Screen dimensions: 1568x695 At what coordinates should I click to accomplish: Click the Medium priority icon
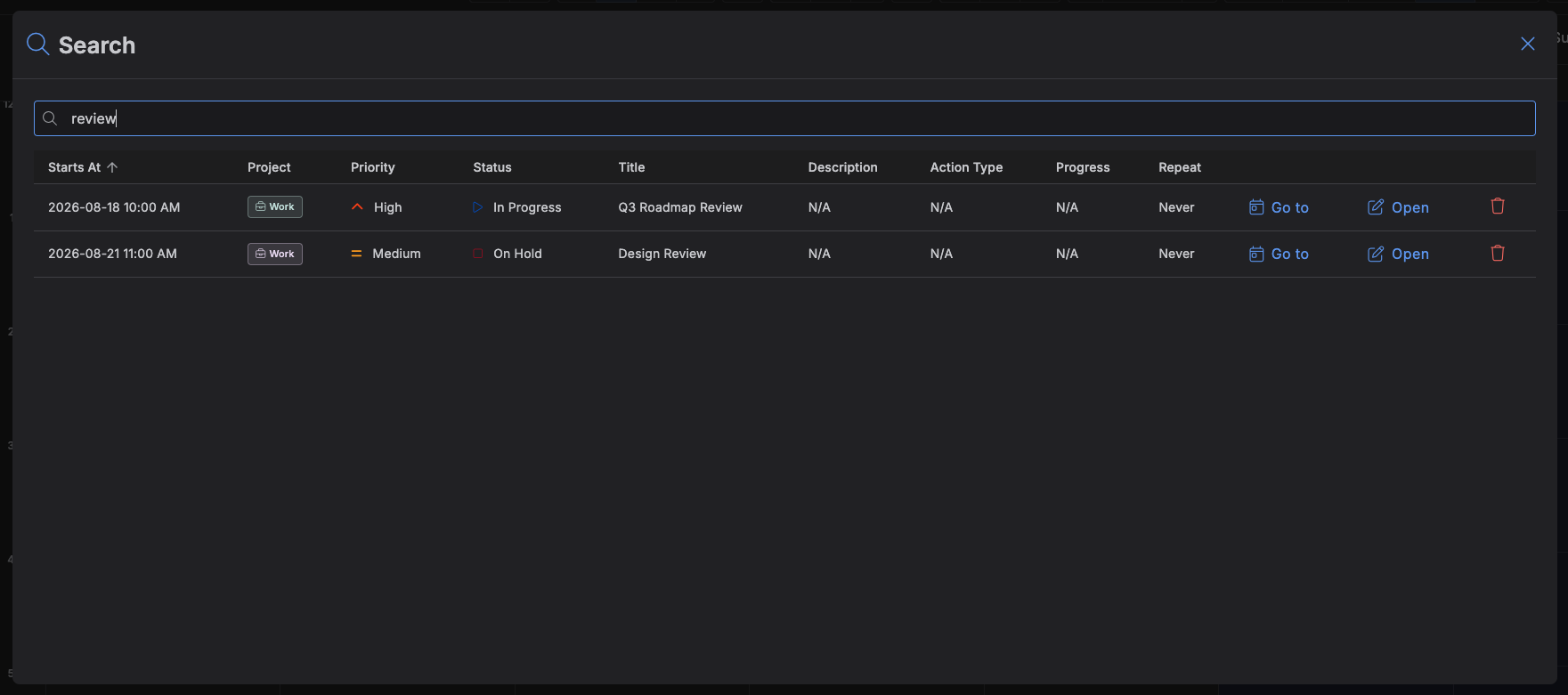[356, 254]
